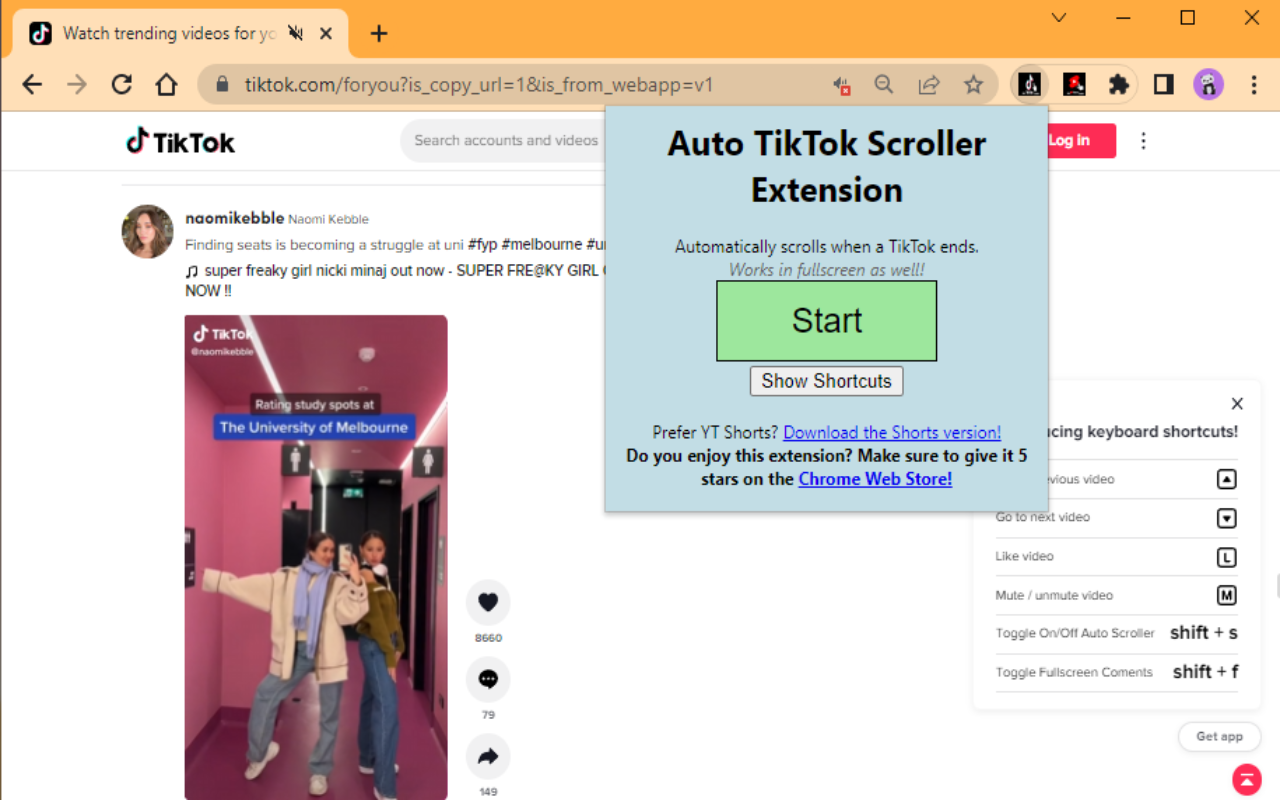Click Toggle On/Off Auto Scroller row
1280x800 pixels.
1117,633
